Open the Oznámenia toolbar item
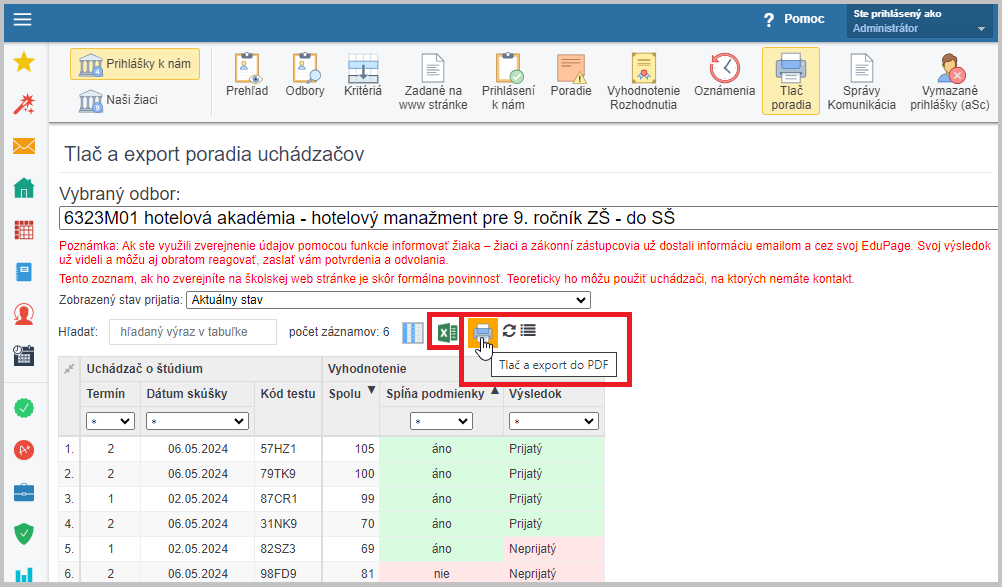This screenshot has height=587, width=1002. pyautogui.click(x=725, y=75)
